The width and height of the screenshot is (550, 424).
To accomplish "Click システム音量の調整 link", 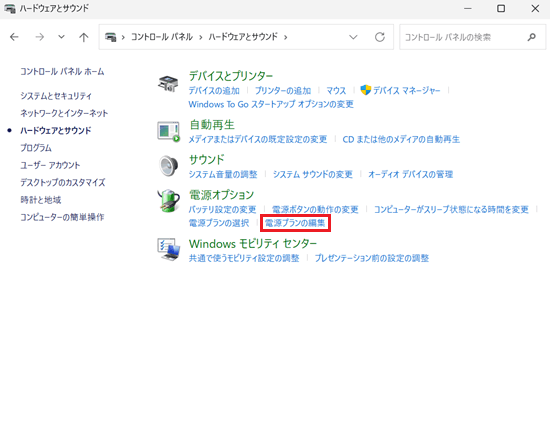I will [223, 174].
